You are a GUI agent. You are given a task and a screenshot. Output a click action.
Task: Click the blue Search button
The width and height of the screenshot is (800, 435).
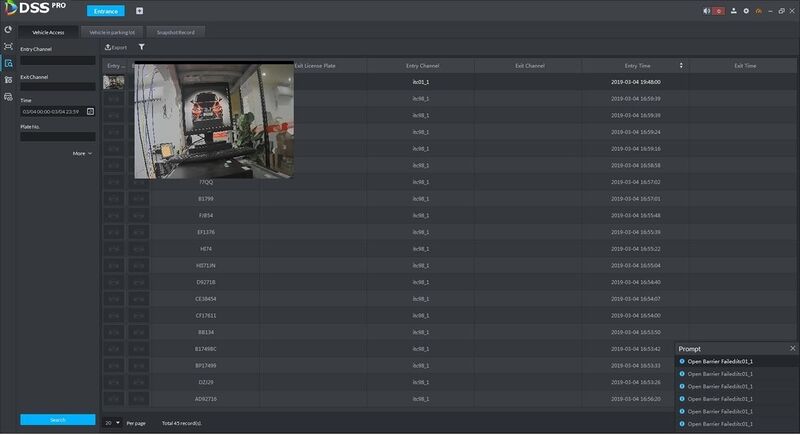pyautogui.click(x=58, y=420)
